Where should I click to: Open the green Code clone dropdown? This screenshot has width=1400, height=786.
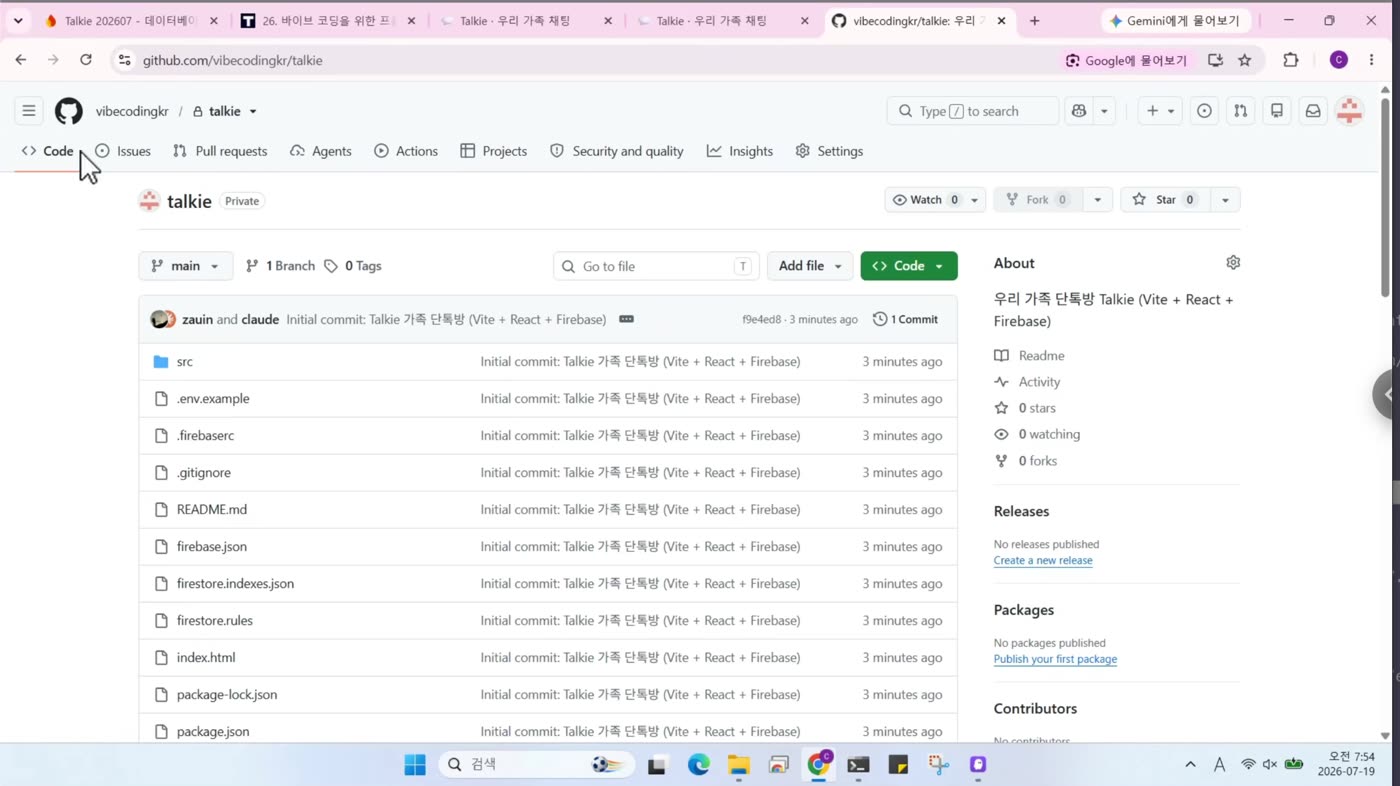[x=908, y=266]
